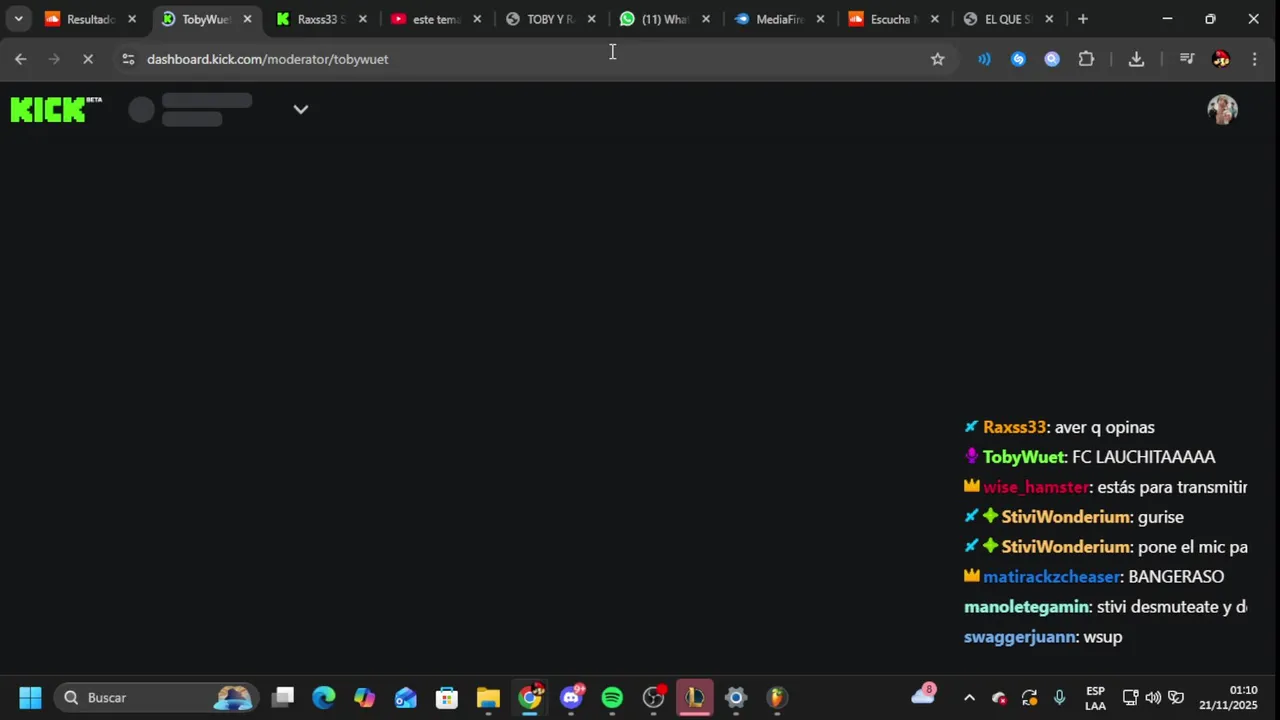Click the 'FC LAUCHITAAAAA' chat message
Viewport: 1280px width, 720px height.
click(1144, 457)
